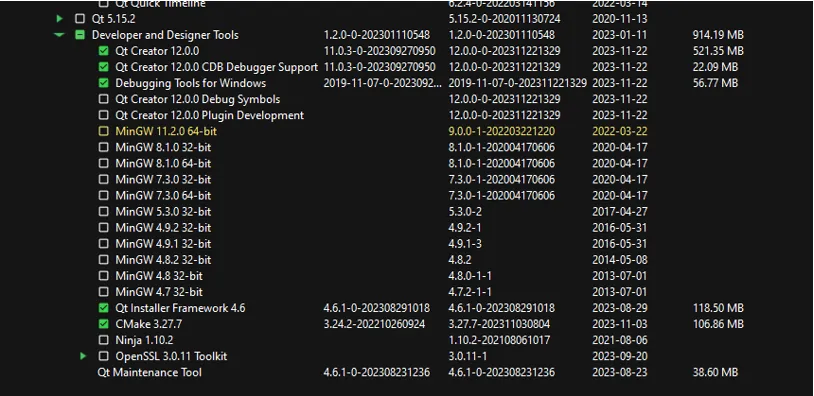Screen dimensions: 814x396
Task: Select the MinGW 7.3.0 64-bit label
Action: coord(163,196)
